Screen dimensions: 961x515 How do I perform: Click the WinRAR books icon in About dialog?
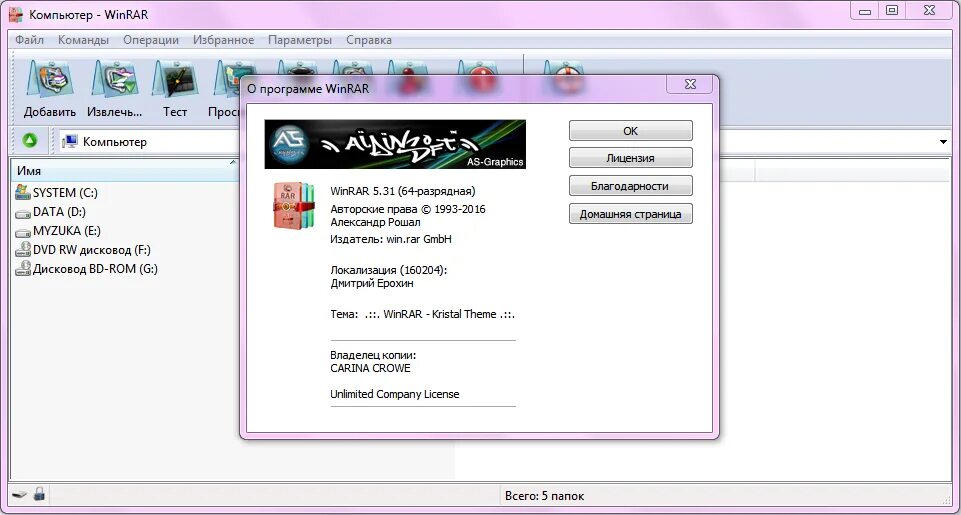(294, 205)
